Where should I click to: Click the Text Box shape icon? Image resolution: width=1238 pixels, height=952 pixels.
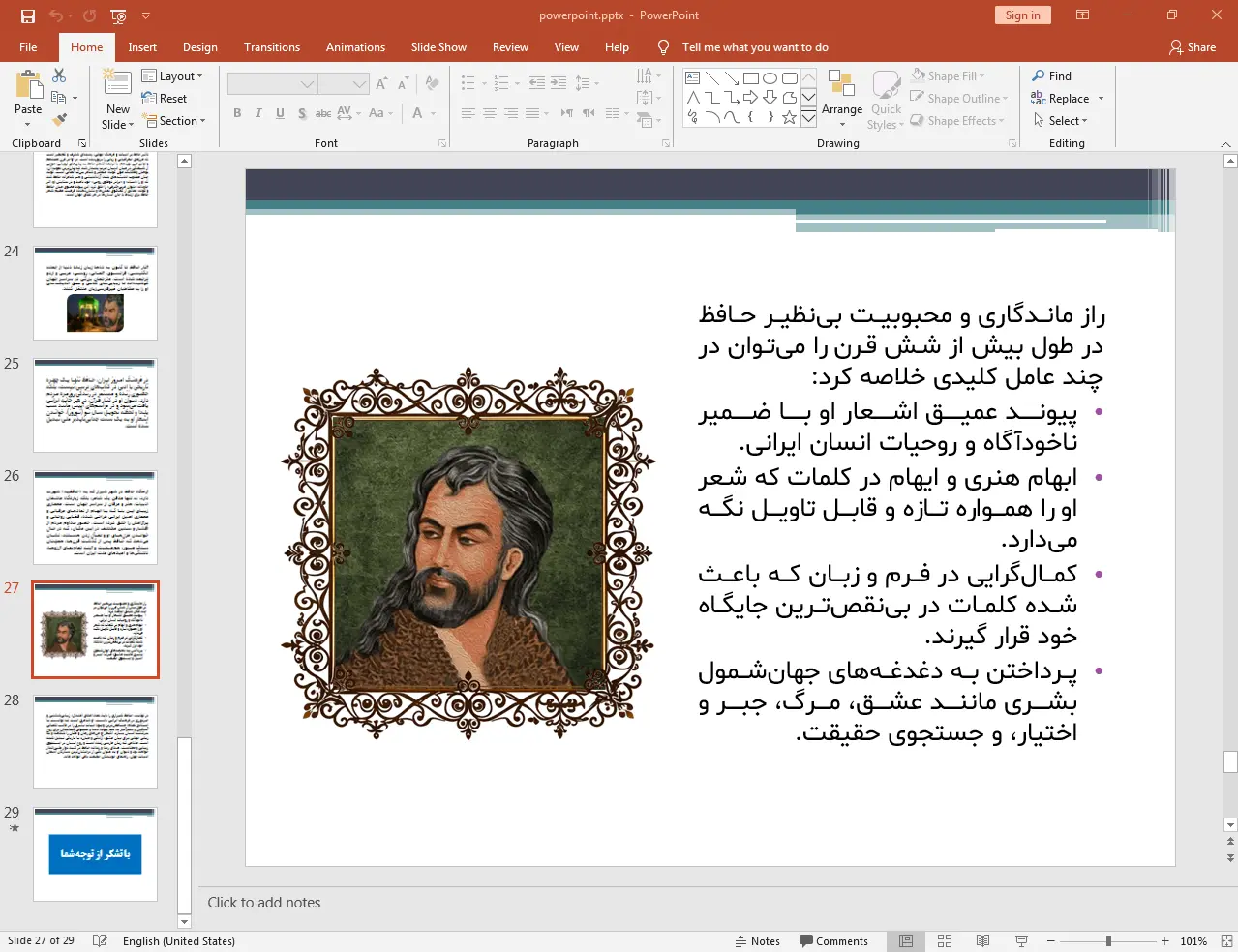coord(692,77)
